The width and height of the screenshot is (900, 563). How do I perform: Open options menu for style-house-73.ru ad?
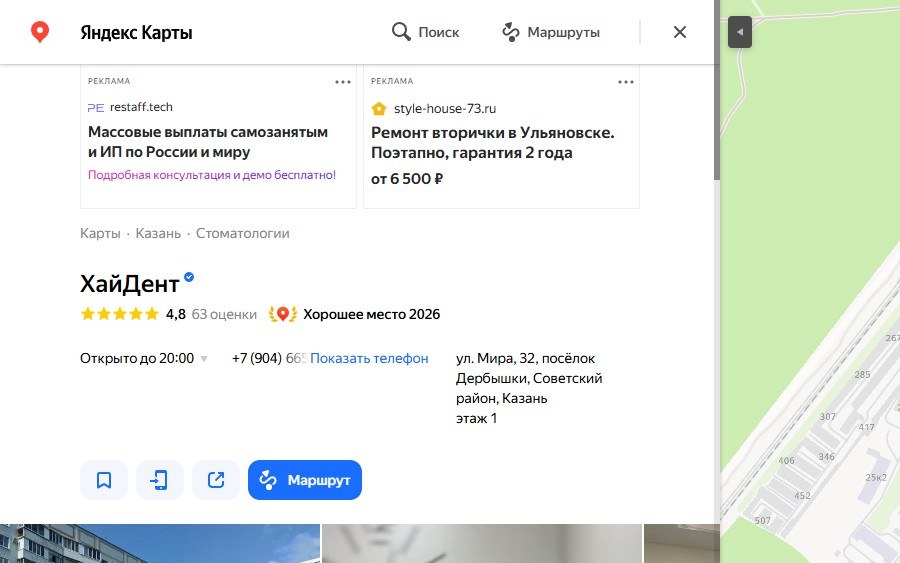pyautogui.click(x=626, y=82)
